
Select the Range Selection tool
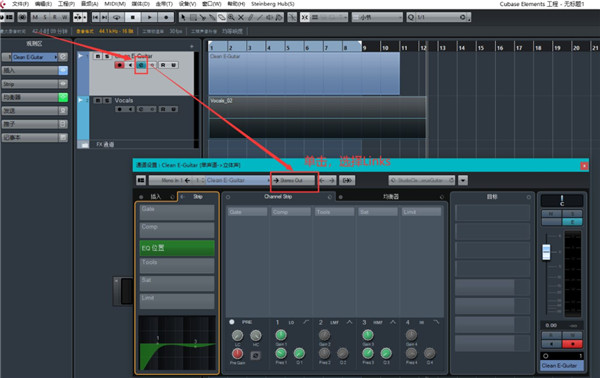click(x=193, y=17)
